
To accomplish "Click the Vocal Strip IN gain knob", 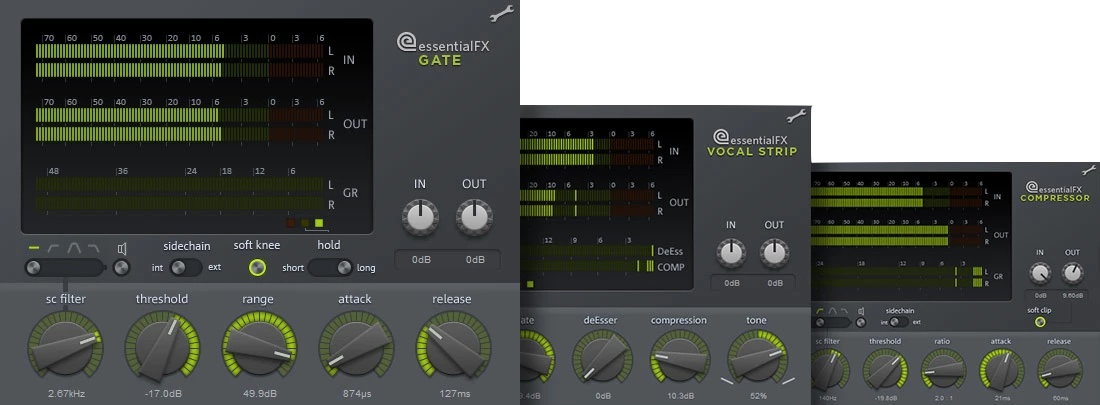I will point(731,253).
